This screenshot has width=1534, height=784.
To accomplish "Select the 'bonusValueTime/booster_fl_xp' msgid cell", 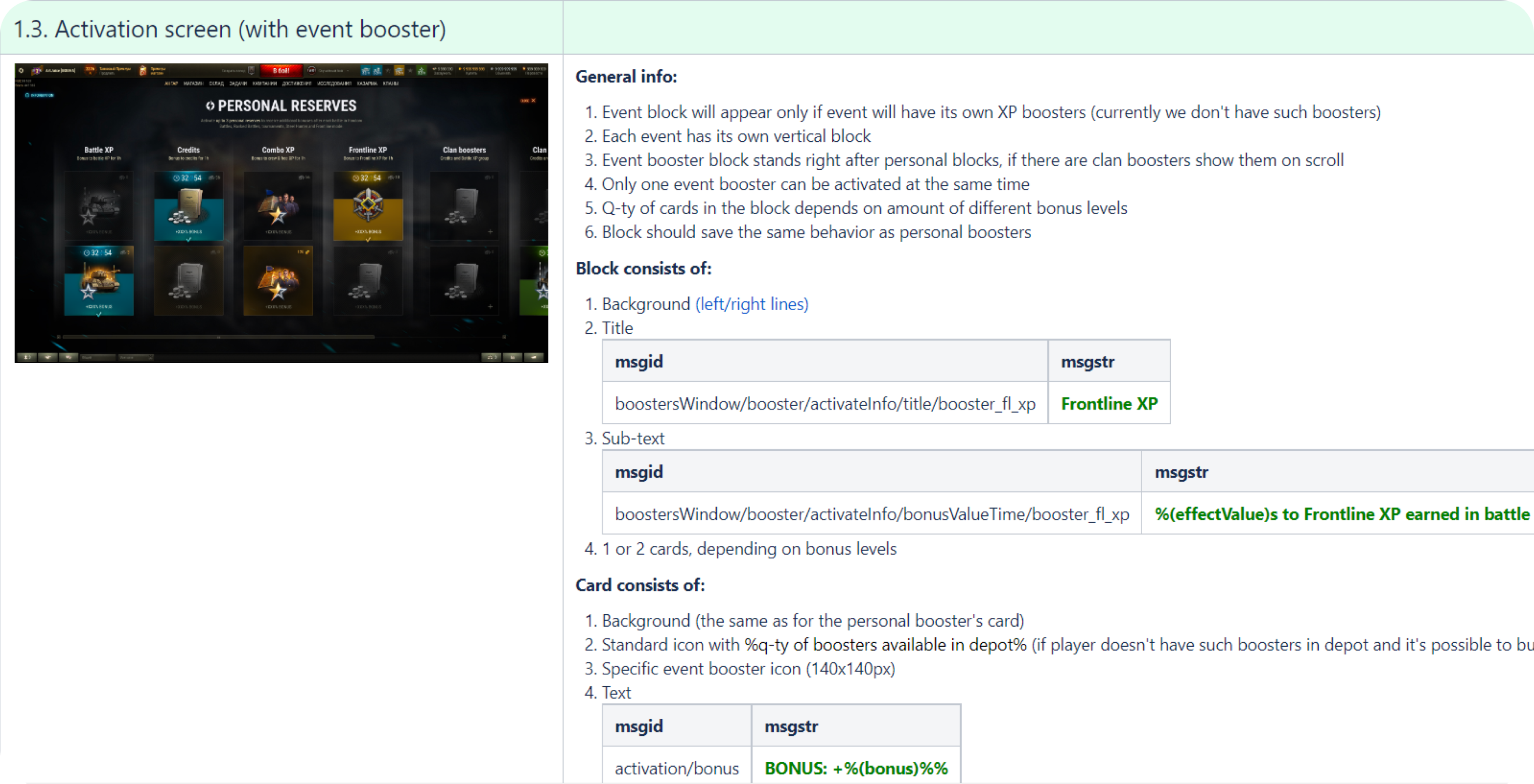I will tap(872, 514).
